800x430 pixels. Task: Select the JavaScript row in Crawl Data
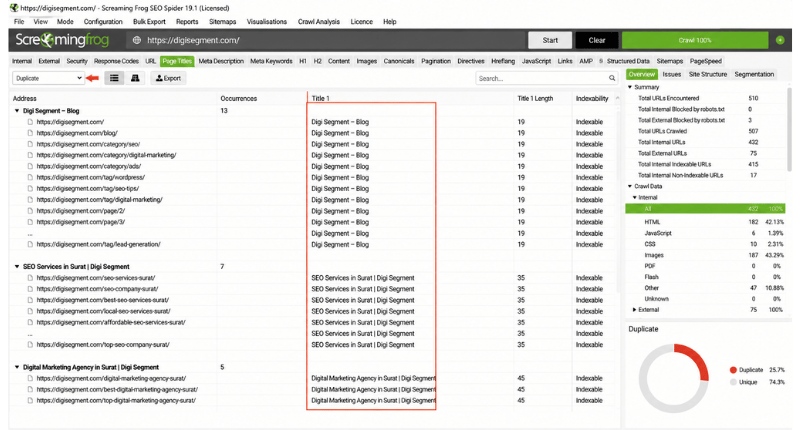705,233
